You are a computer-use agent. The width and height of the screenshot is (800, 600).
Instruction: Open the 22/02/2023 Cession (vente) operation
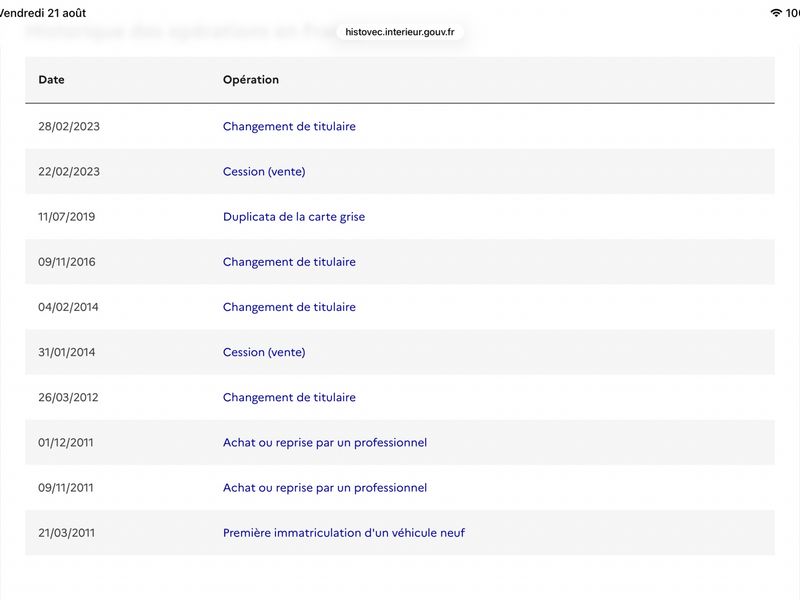[x=264, y=171]
